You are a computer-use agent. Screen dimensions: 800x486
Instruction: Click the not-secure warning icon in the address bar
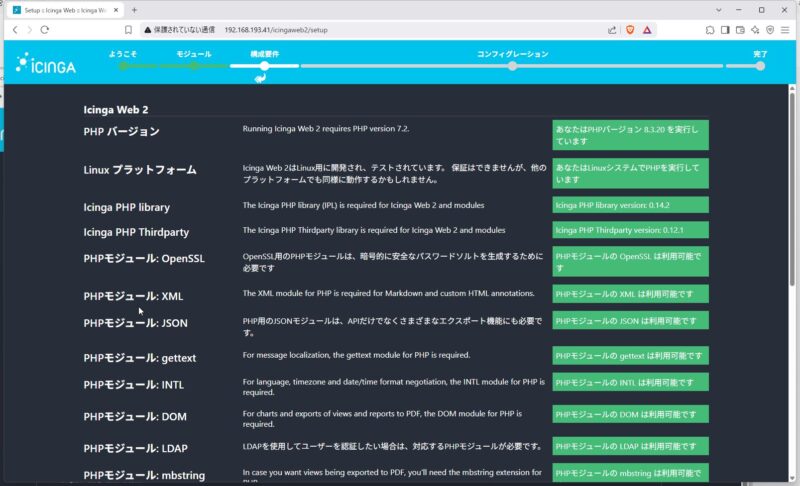tap(147, 30)
